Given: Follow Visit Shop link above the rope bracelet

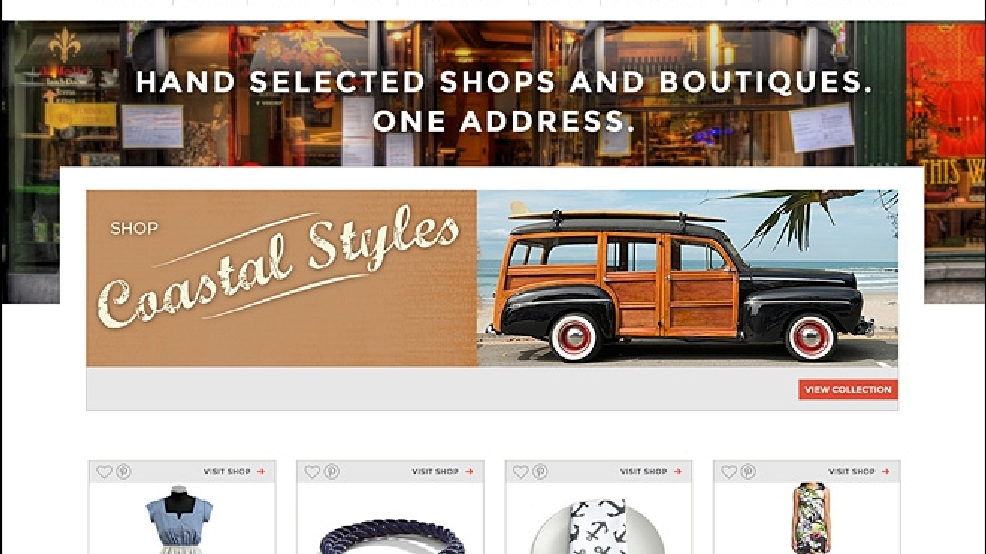Looking at the screenshot, I should pos(442,471).
